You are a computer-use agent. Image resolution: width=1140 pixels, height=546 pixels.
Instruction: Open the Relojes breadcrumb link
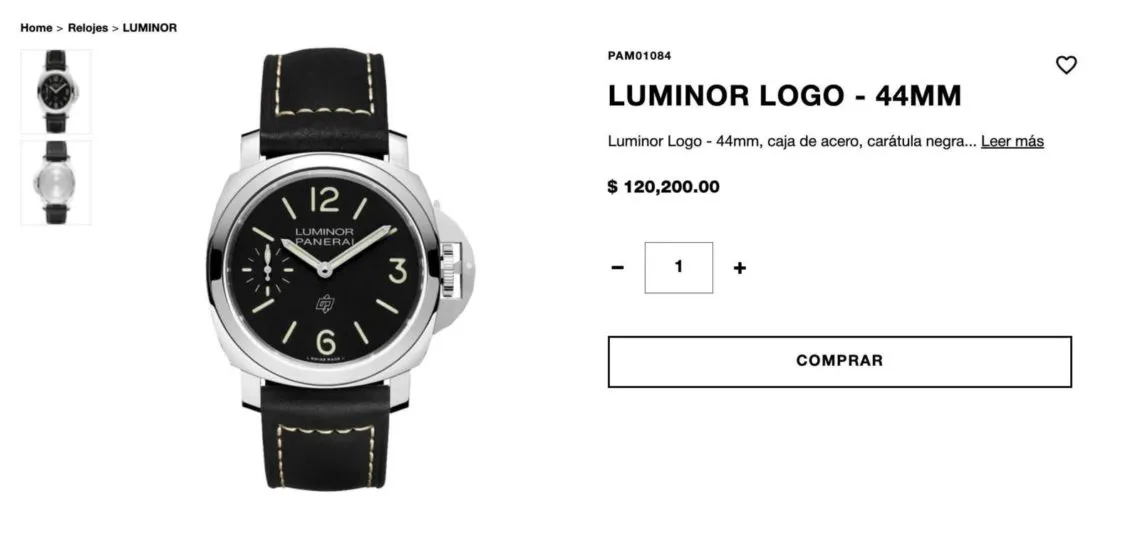tap(88, 28)
